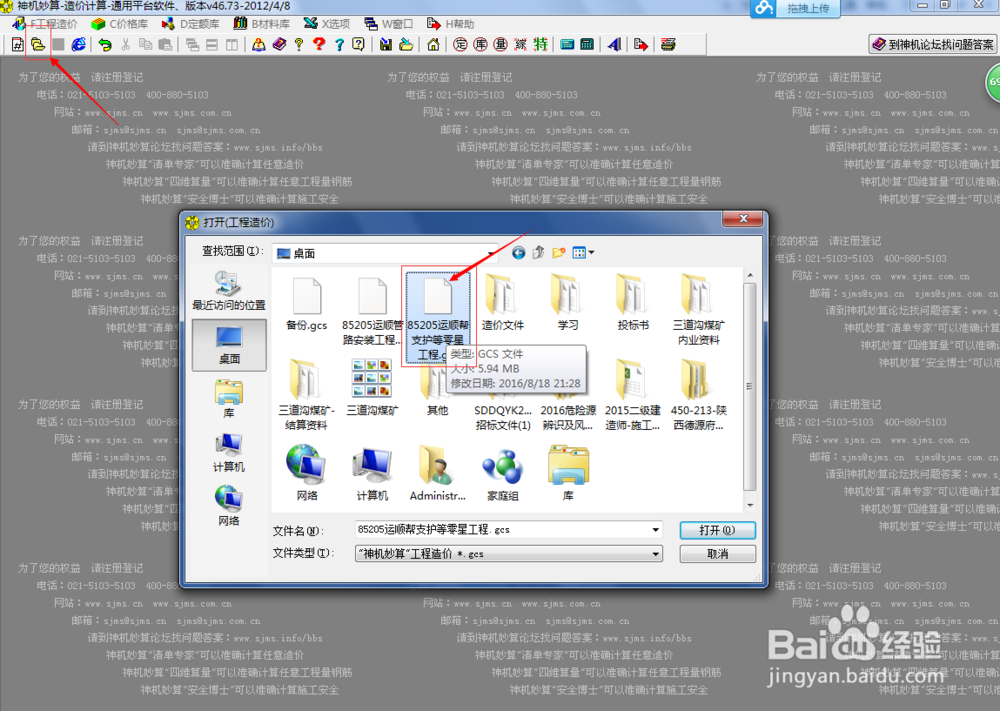Select 网络 in the places sidebar

(229, 507)
